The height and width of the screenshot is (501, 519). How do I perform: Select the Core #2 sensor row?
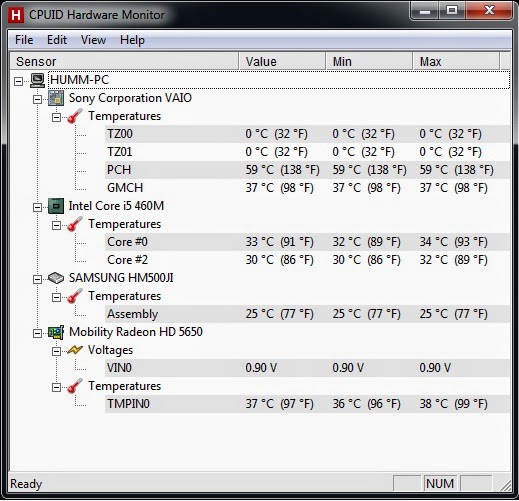307,260
